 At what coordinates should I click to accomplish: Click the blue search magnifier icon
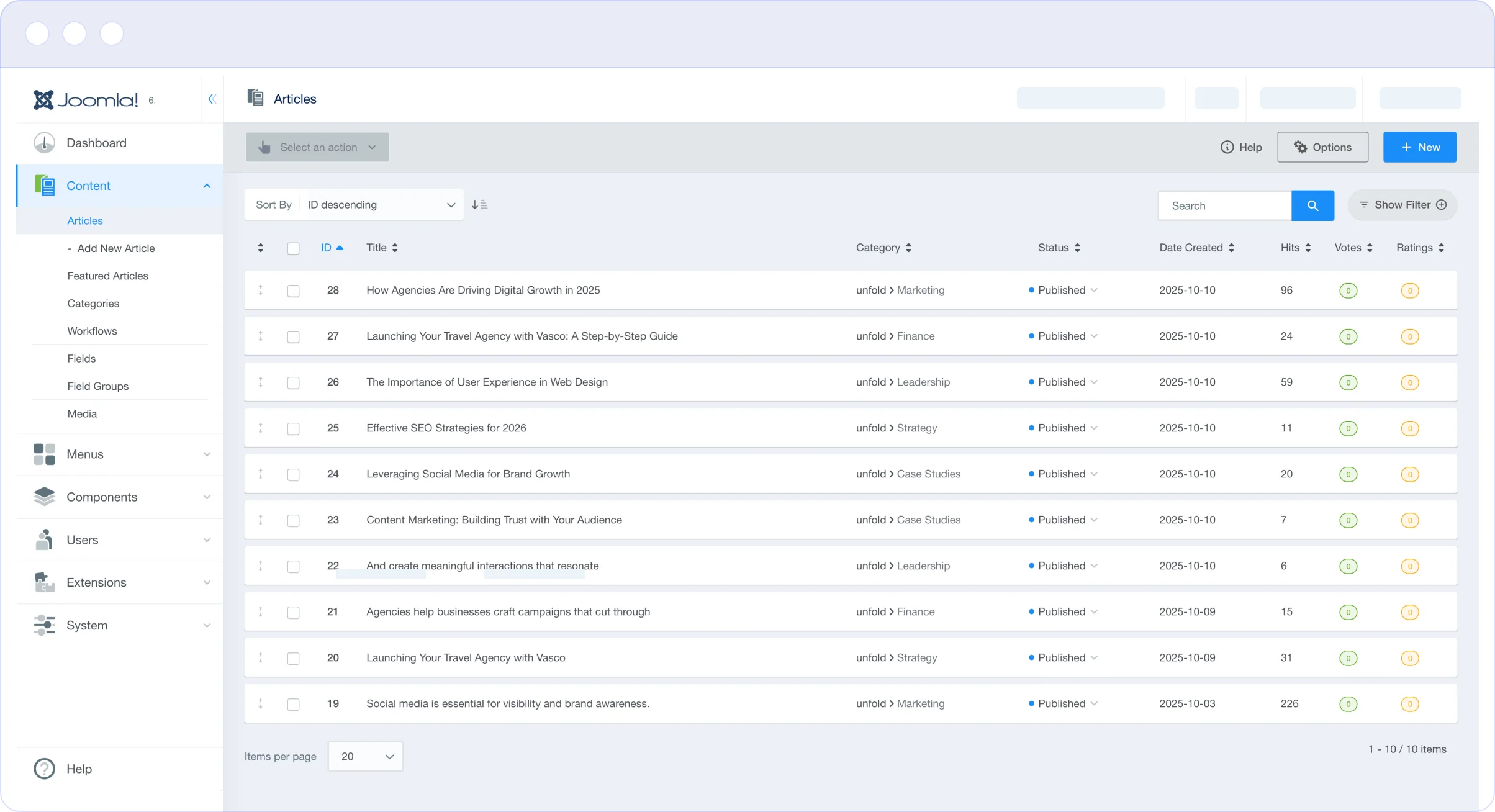(x=1312, y=205)
